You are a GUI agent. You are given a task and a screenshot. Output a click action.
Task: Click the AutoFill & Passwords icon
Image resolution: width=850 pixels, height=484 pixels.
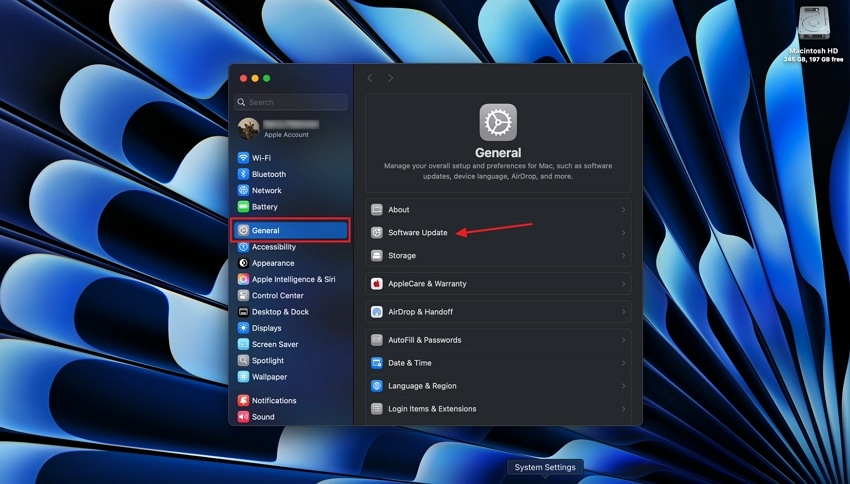(x=377, y=340)
